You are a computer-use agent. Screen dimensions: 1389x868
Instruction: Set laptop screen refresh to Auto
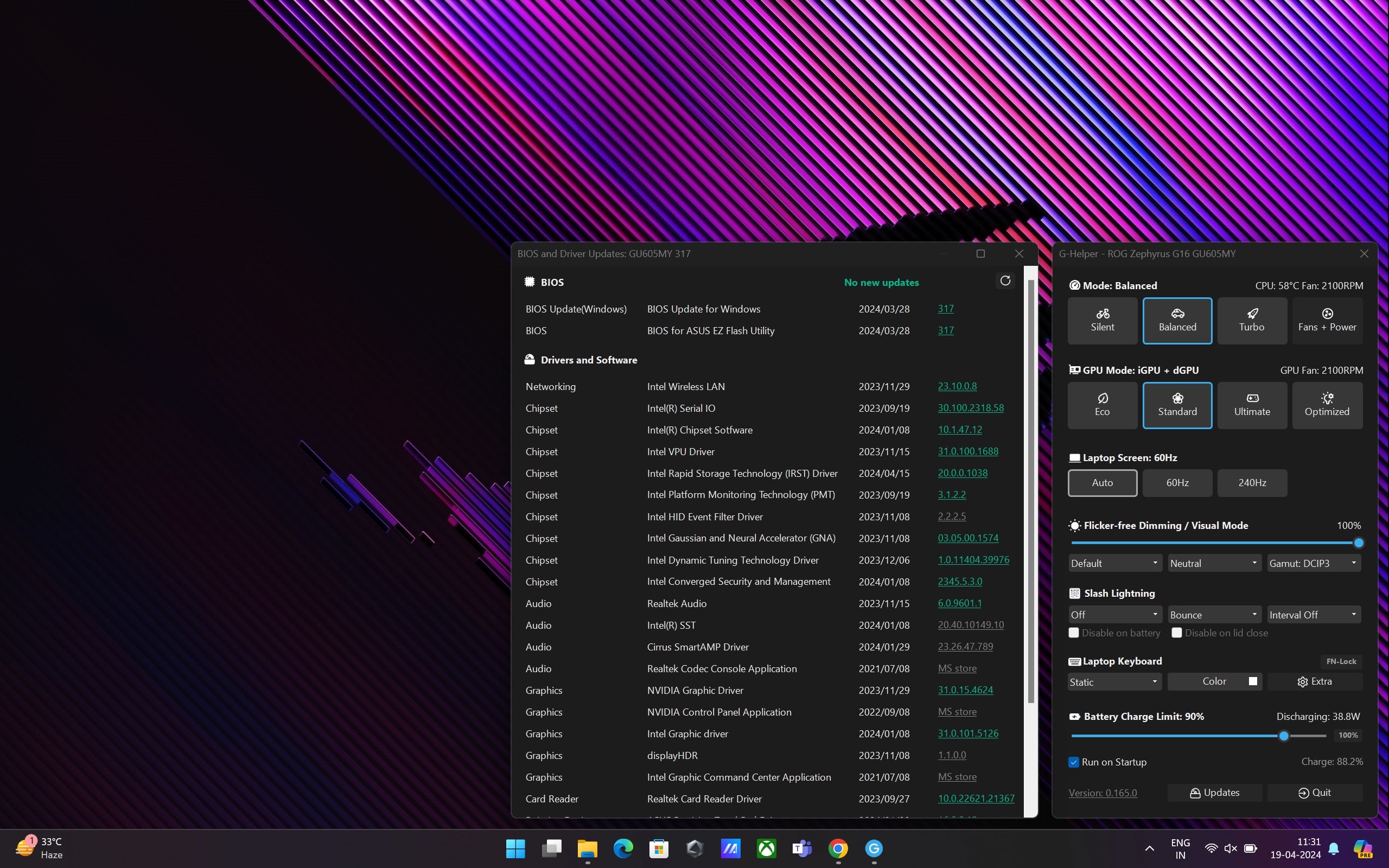pyautogui.click(x=1102, y=483)
